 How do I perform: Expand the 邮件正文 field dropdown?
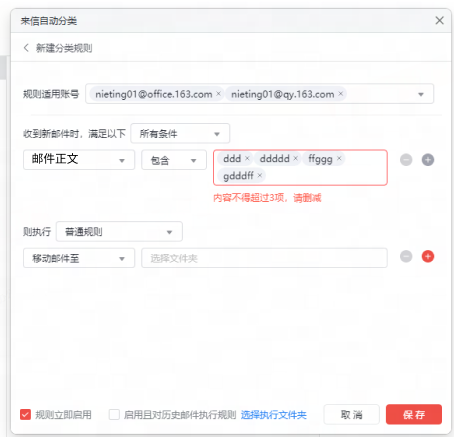click(79, 160)
